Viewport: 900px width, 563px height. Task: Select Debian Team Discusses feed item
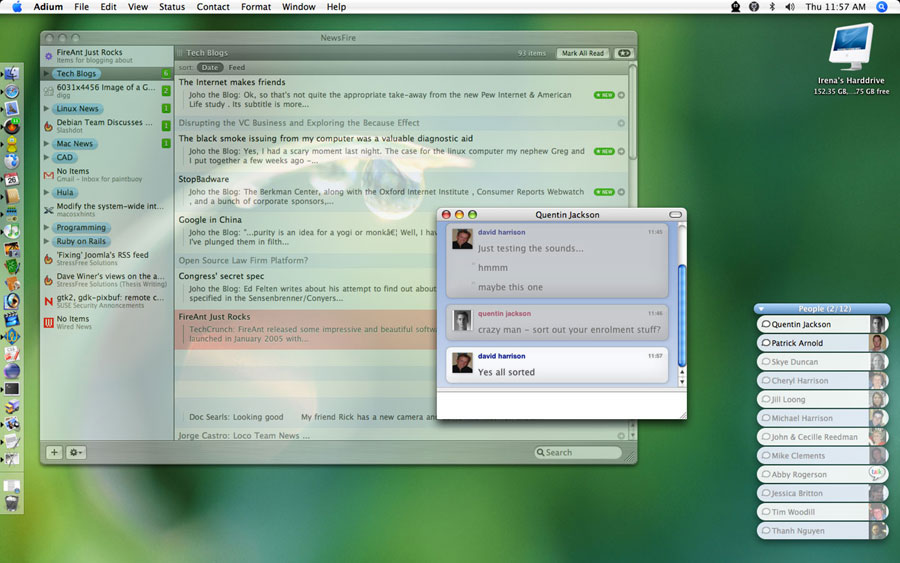coord(107,126)
